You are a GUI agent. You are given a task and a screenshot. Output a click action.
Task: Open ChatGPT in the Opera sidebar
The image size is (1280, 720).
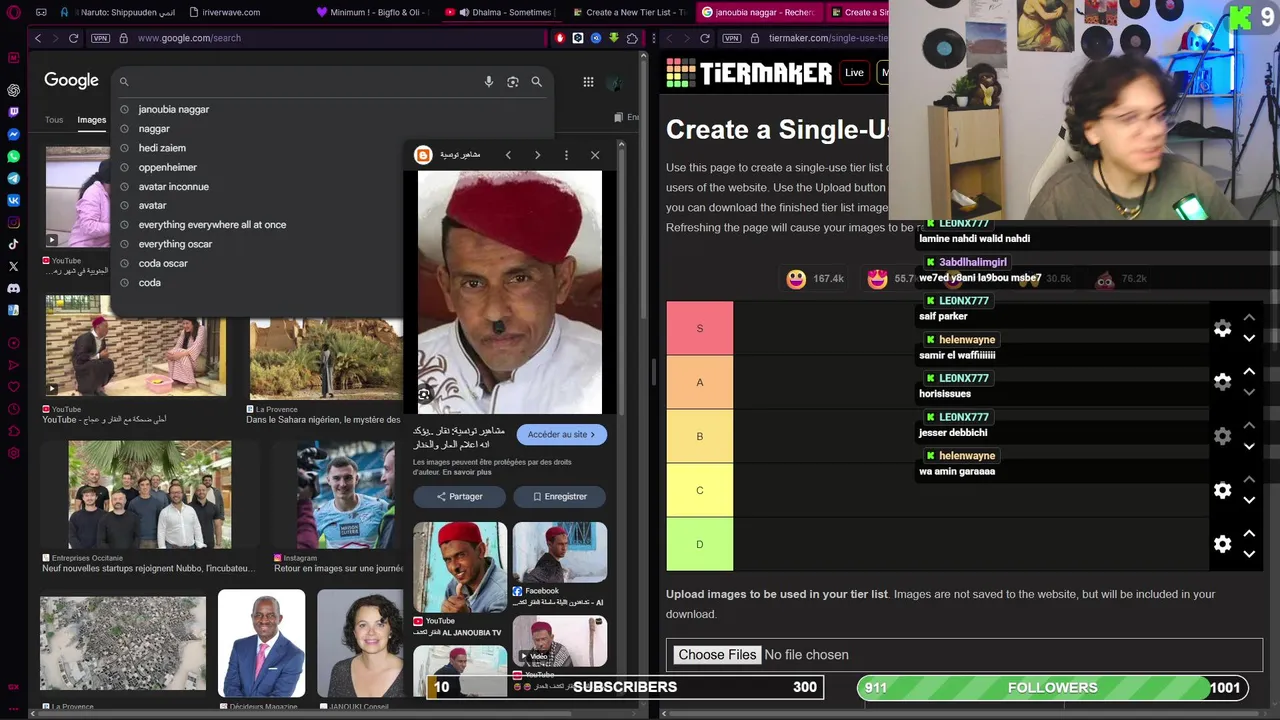click(14, 90)
